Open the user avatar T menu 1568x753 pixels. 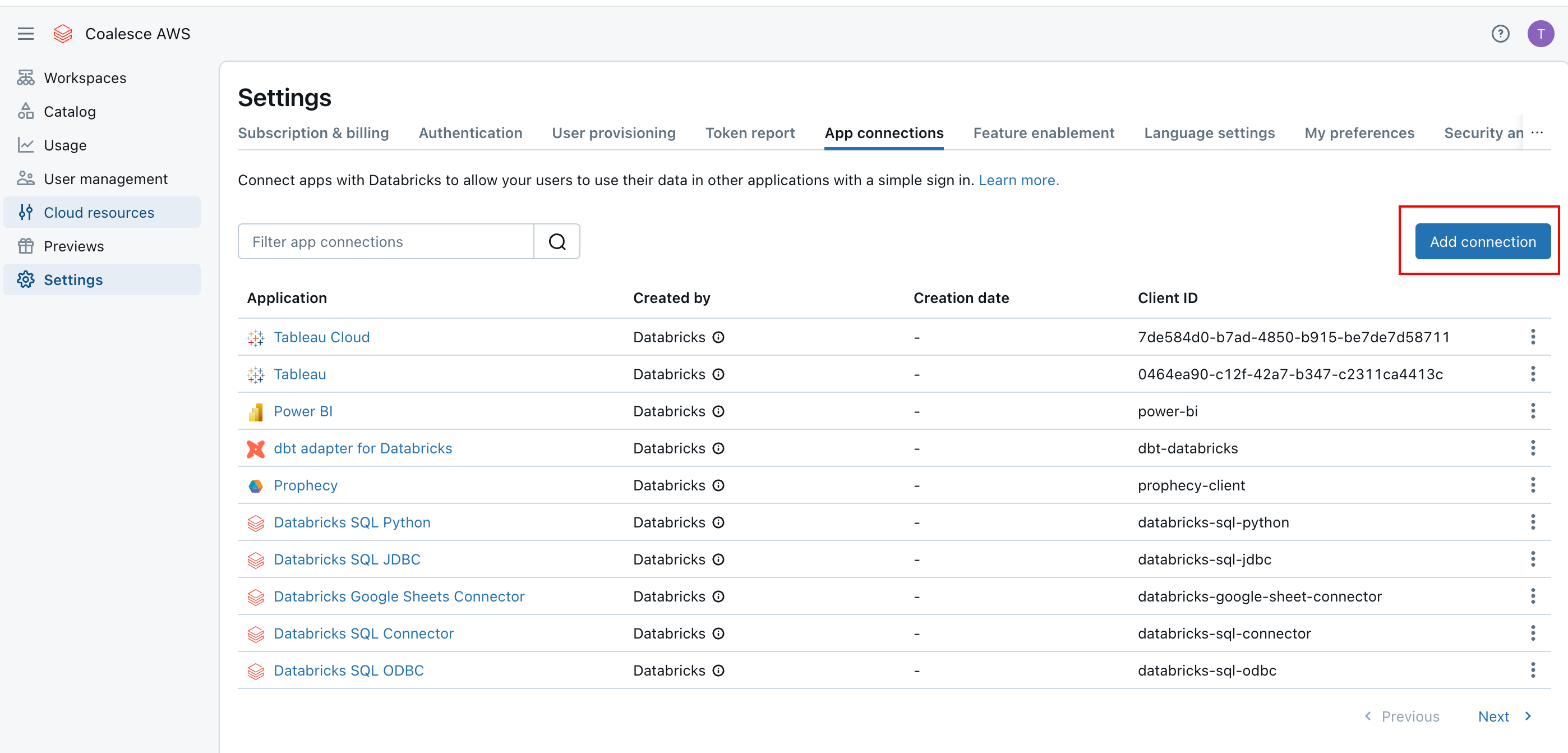[x=1541, y=34]
